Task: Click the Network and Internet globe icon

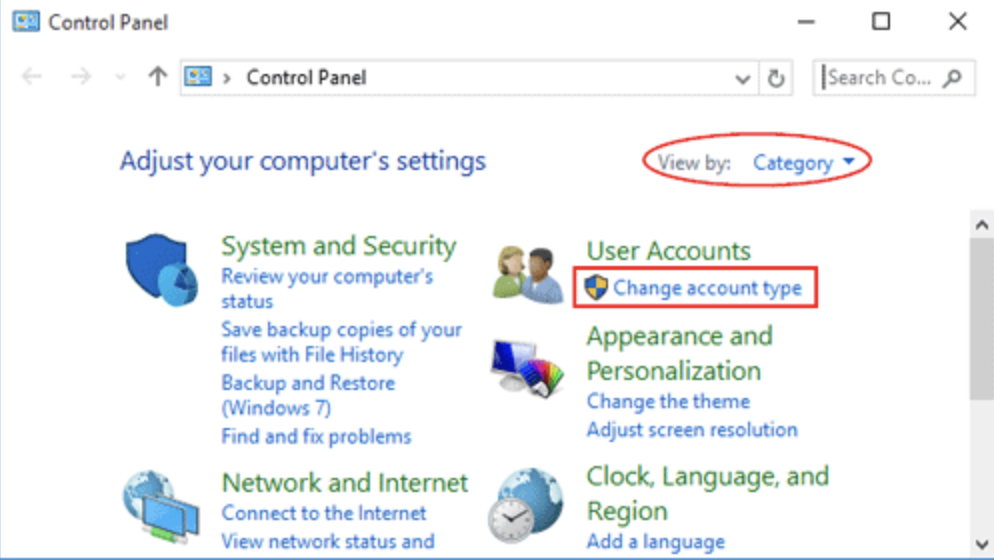Action: click(161, 507)
